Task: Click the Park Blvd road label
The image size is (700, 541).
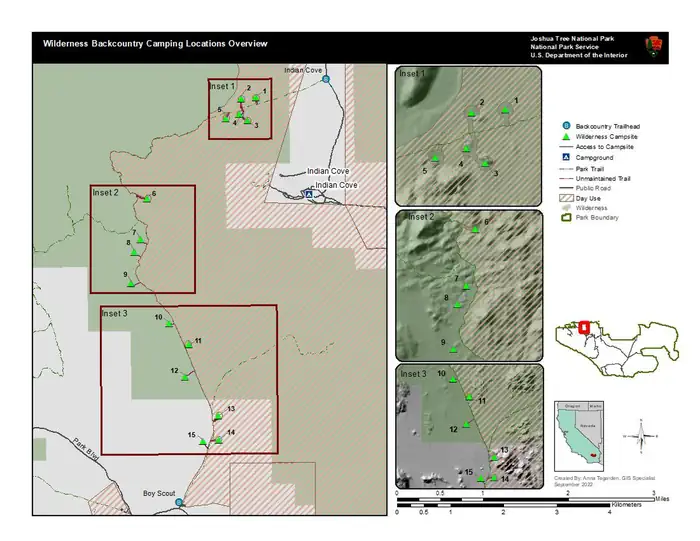Action: (x=85, y=448)
